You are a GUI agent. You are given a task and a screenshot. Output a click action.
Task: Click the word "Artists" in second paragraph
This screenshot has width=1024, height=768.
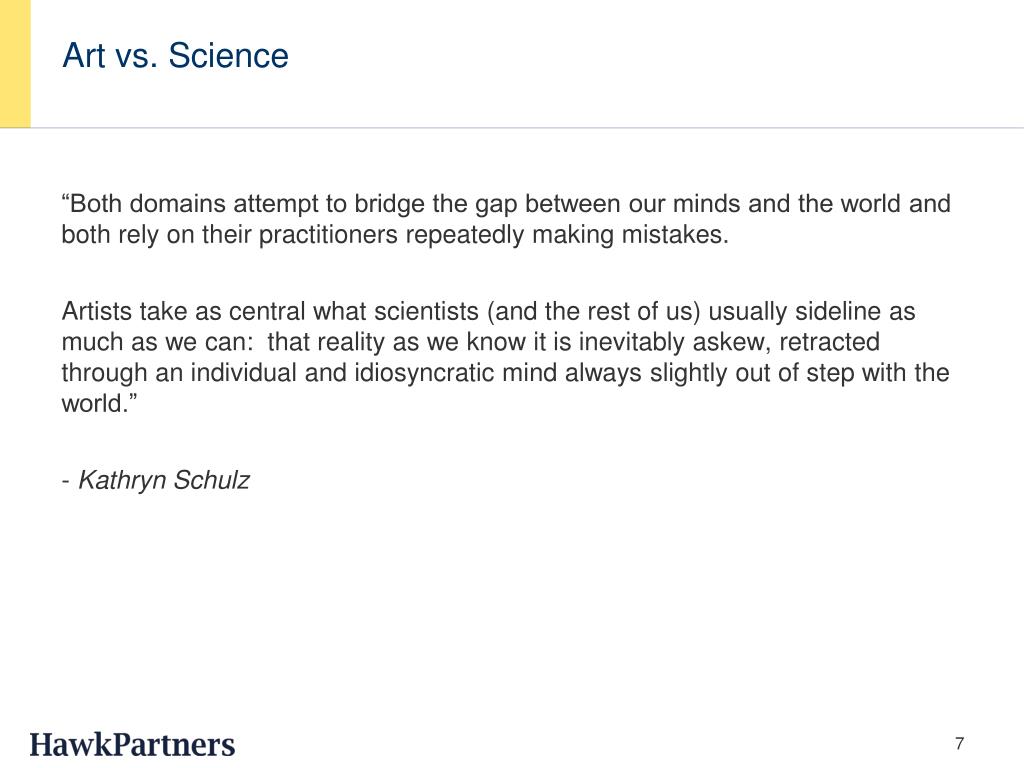[x=97, y=312]
